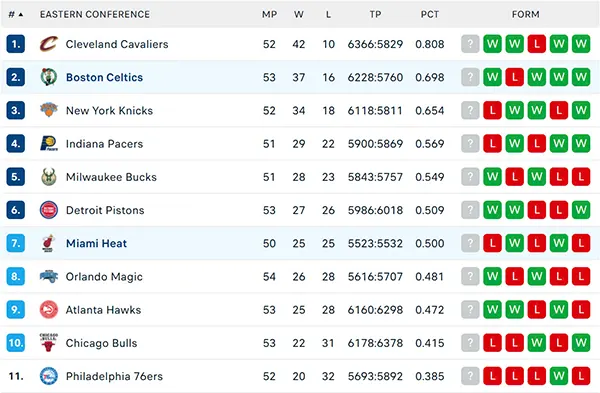This screenshot has height=393, width=600.
Task: Click the Indiana Pacers logo
Action: tap(49, 144)
